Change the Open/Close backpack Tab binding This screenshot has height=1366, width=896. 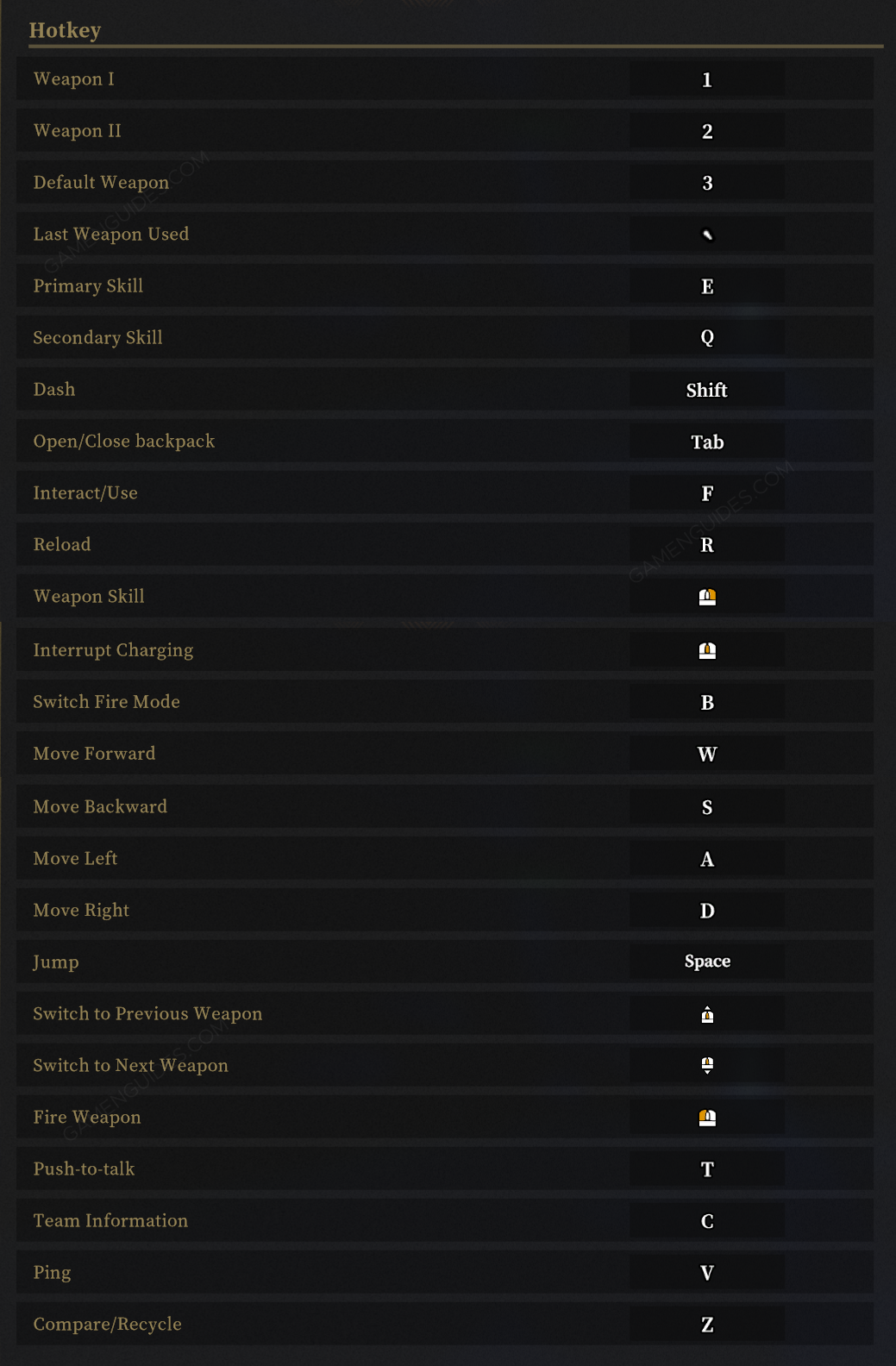coord(707,442)
